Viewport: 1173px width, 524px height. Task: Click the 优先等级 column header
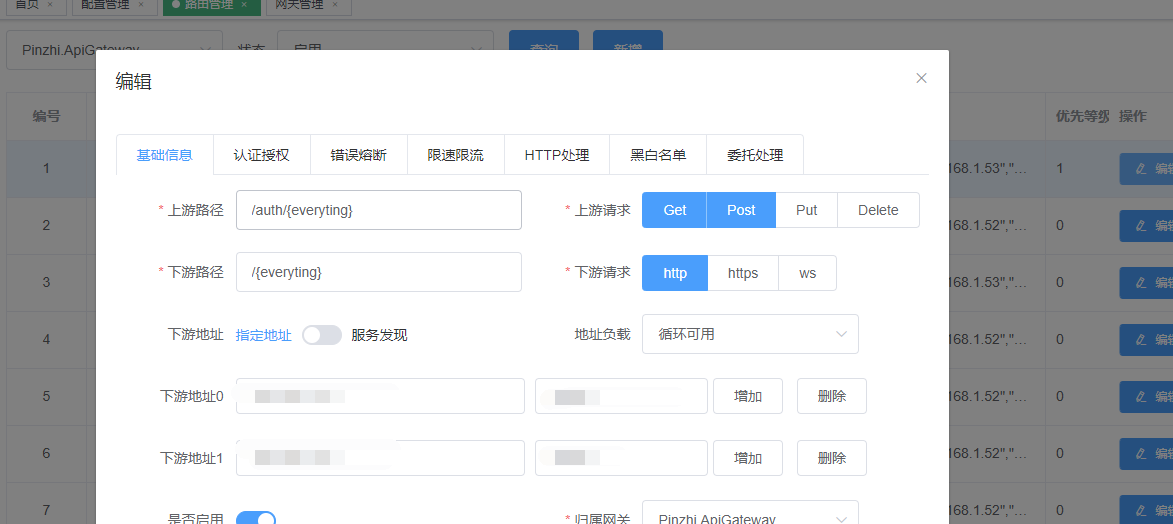pyautogui.click(x=1082, y=116)
